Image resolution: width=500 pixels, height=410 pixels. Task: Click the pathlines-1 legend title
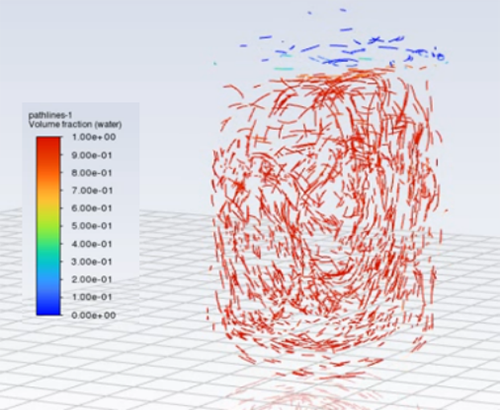[50, 115]
